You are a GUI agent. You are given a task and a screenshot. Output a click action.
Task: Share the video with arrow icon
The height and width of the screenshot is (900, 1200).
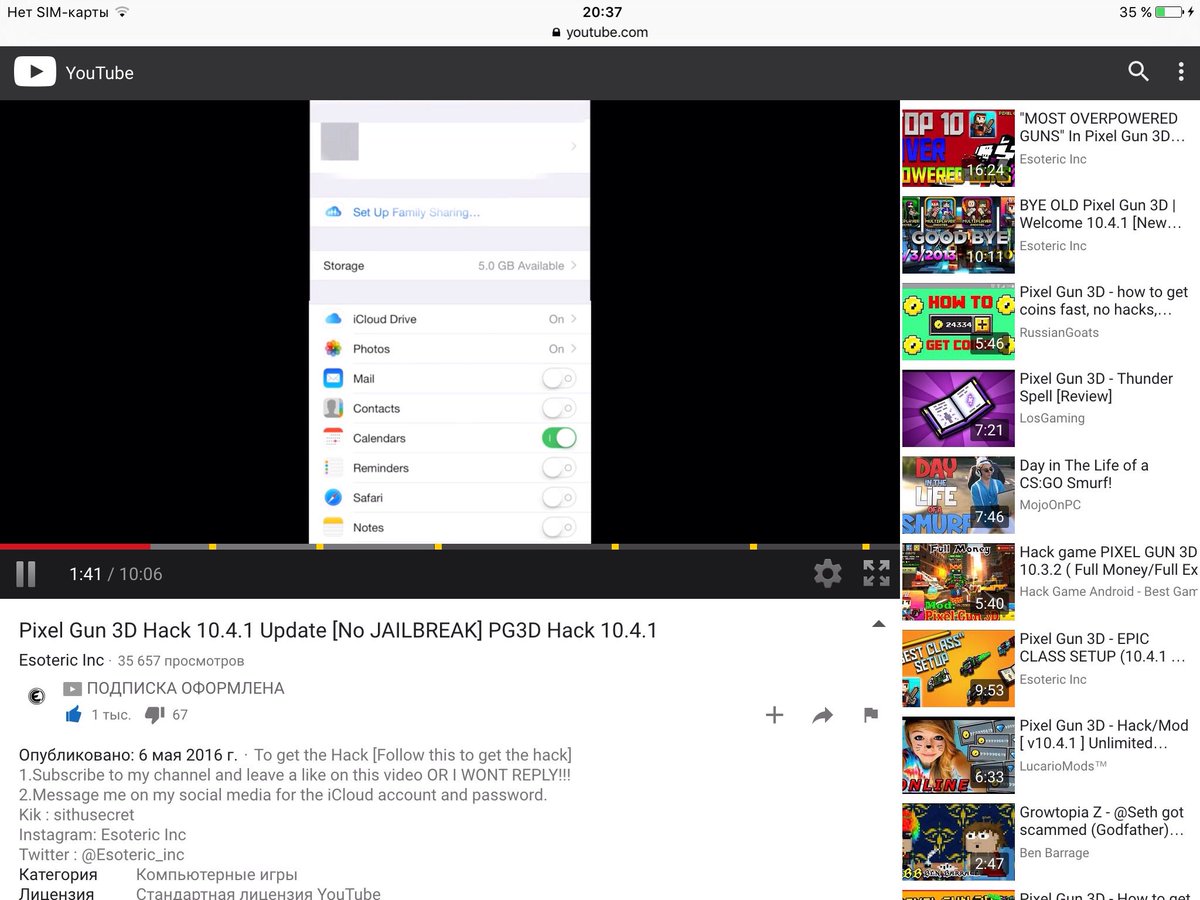pos(823,715)
